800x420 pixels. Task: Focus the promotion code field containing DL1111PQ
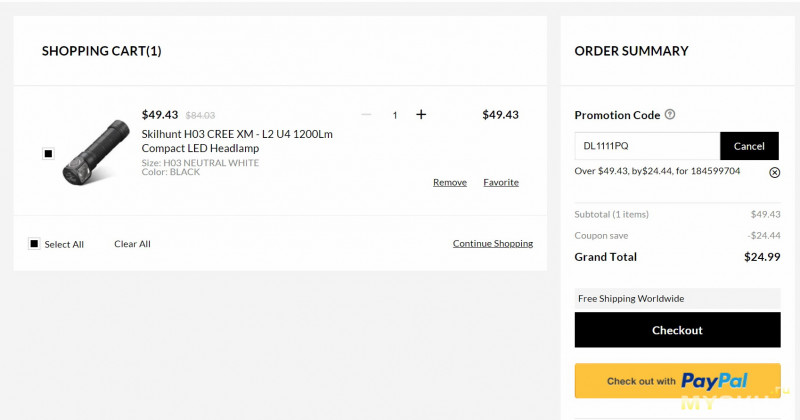click(x=647, y=146)
